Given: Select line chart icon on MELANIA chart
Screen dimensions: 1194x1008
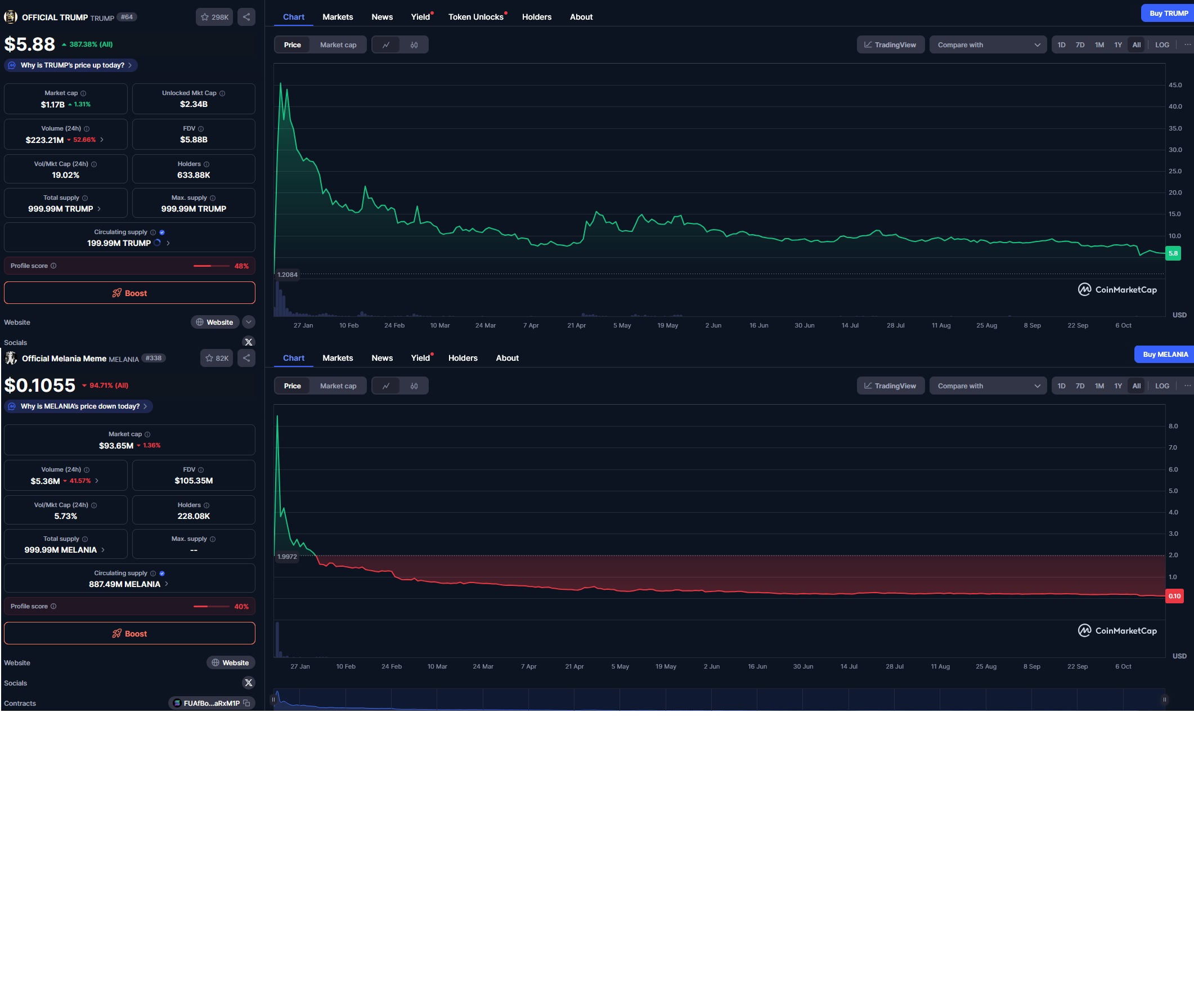Looking at the screenshot, I should tap(386, 386).
